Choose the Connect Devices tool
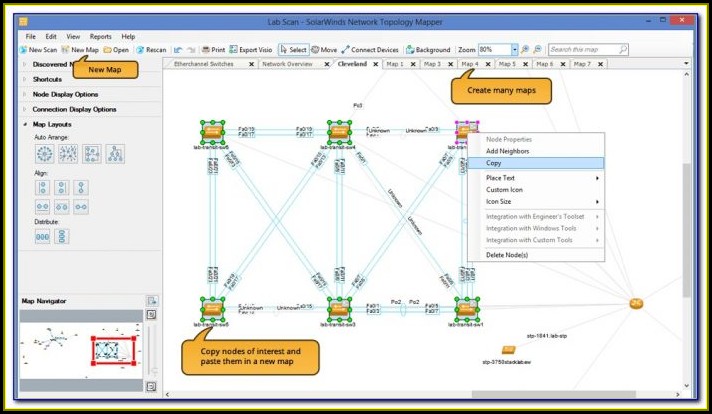The image size is (712, 414). (371, 49)
